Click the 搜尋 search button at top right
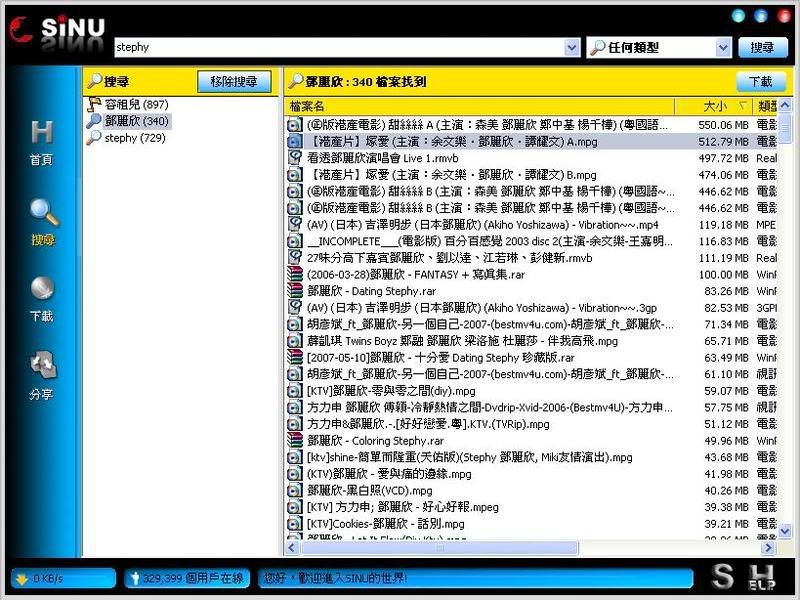 click(762, 47)
